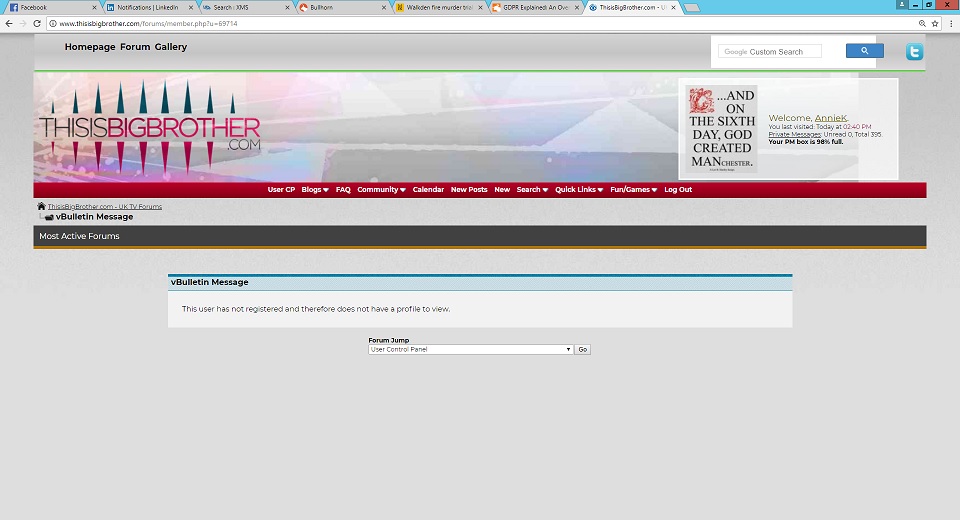
Task: Open User CP from navigation bar
Action: pyautogui.click(x=281, y=190)
